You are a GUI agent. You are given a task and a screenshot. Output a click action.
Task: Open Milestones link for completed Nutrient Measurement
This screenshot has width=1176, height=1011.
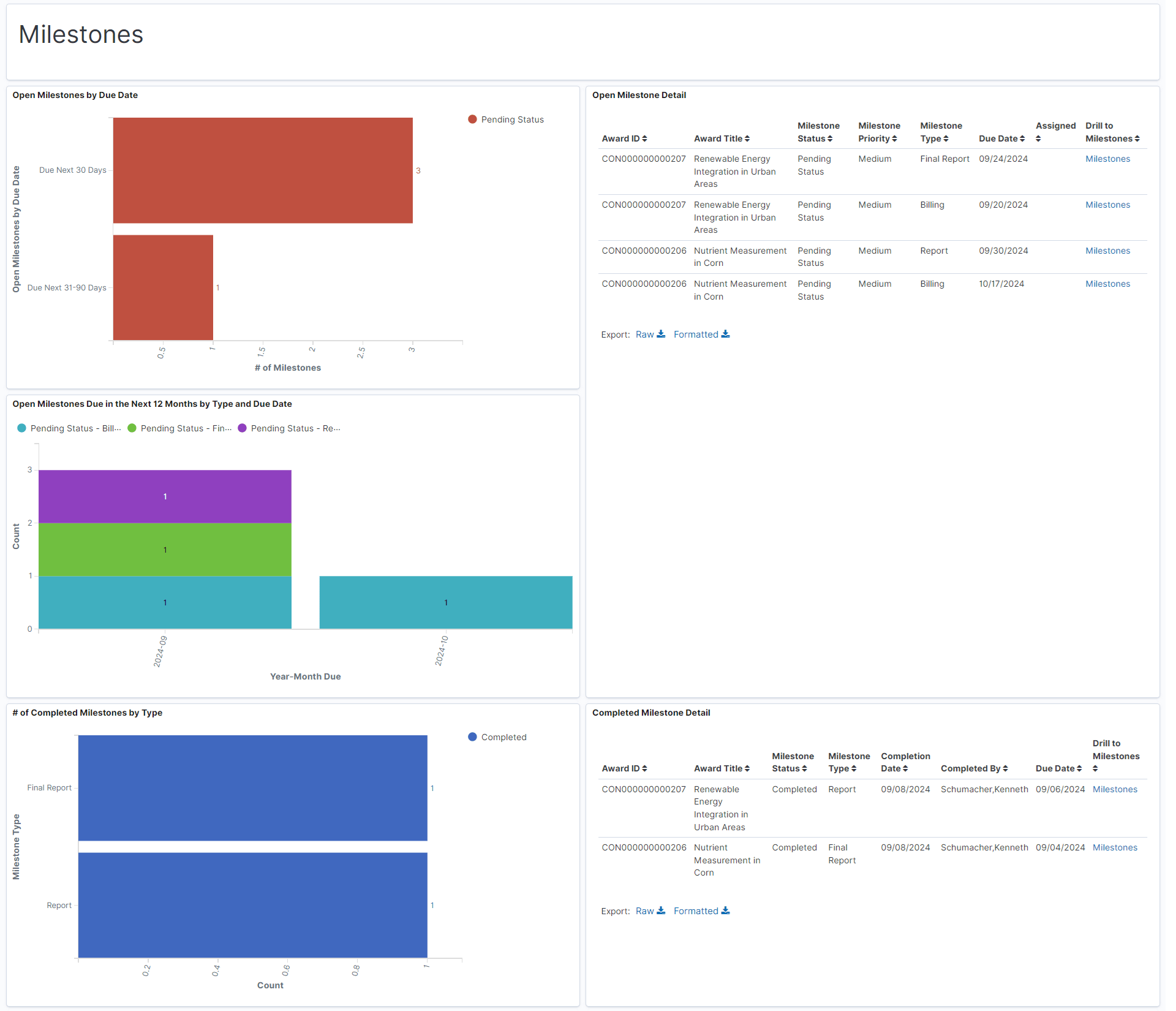tap(1115, 847)
